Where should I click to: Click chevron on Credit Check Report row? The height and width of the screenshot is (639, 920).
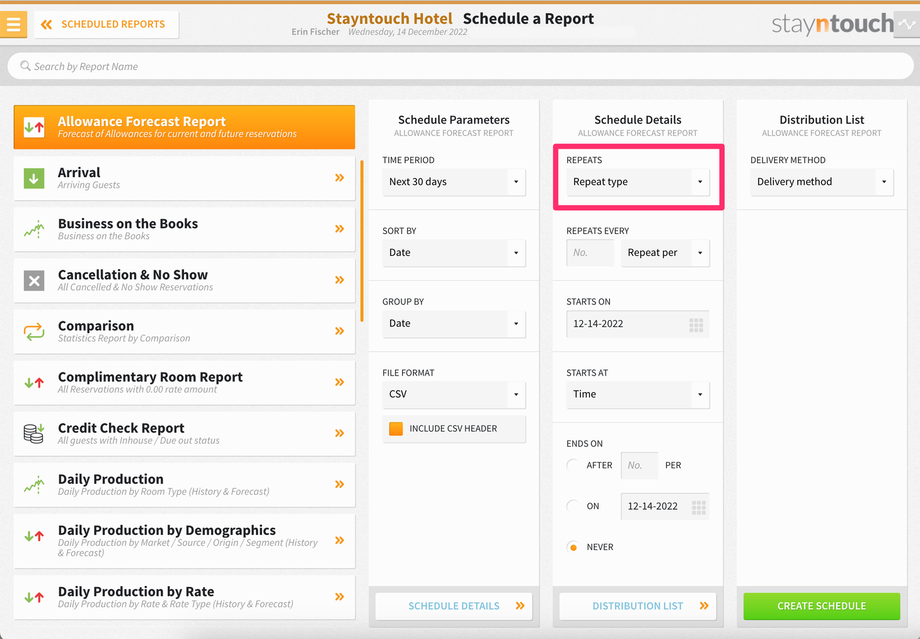tap(340, 433)
